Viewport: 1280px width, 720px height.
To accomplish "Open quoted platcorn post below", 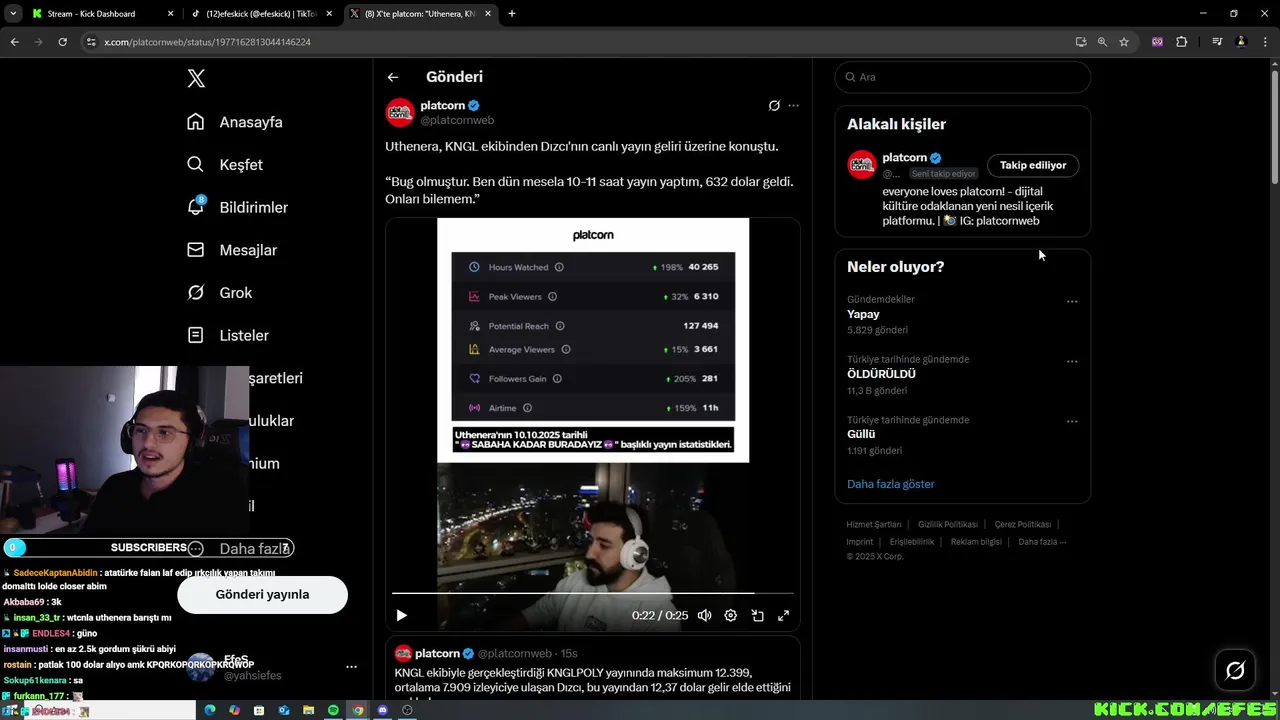I will (593, 668).
